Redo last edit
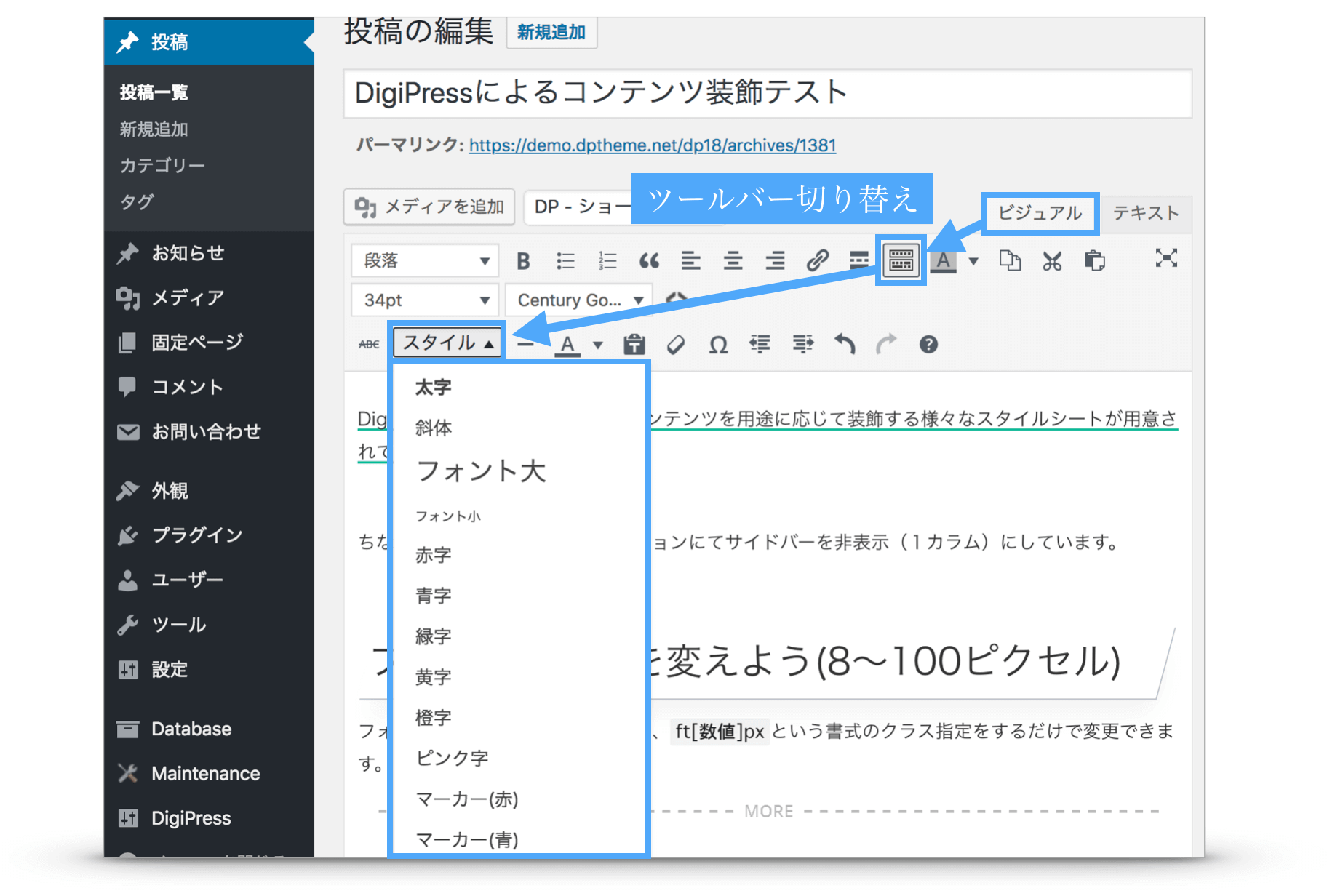Viewport: 1327px width, 896px height. (886, 344)
